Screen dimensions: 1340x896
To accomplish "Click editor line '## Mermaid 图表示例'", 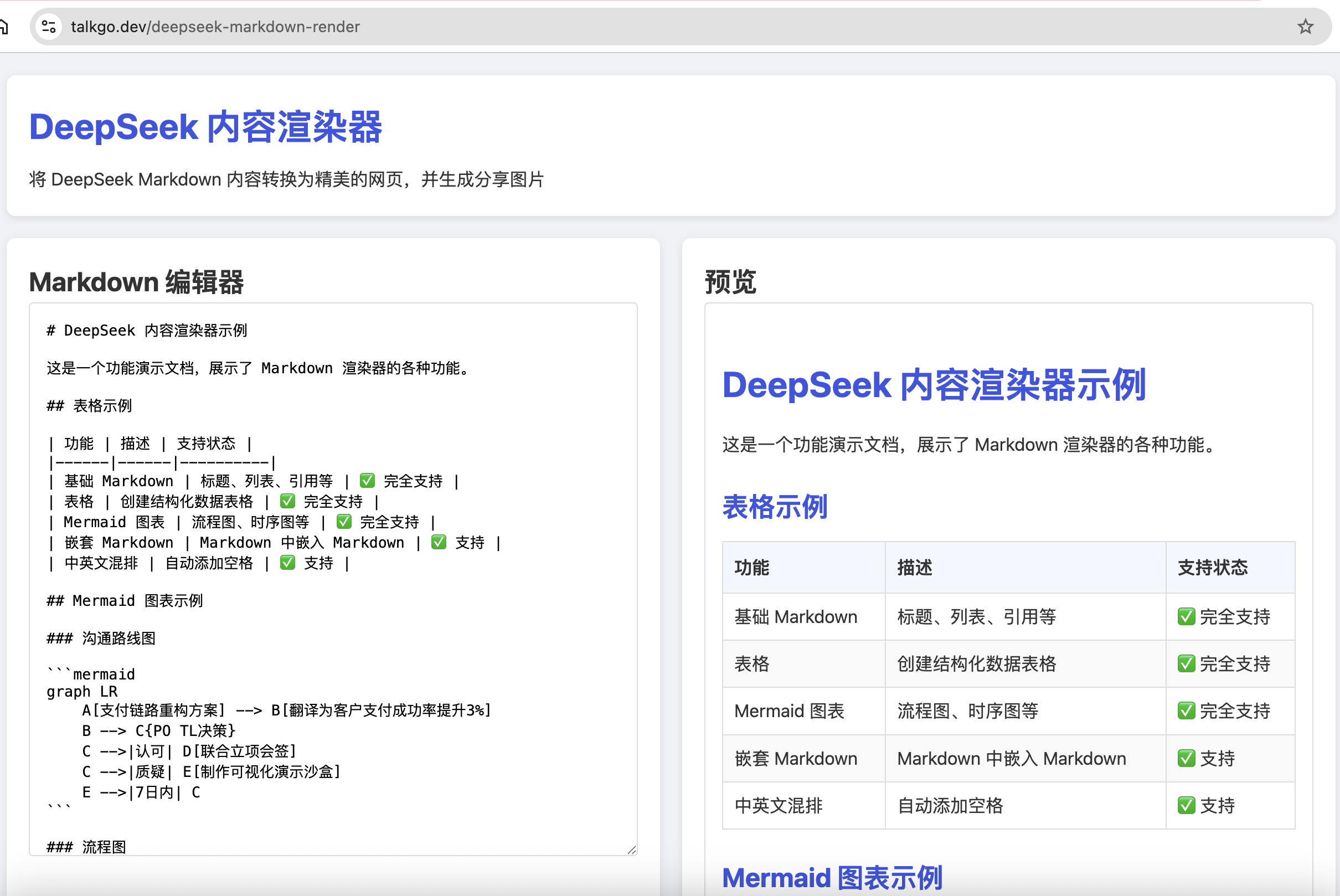I will click(x=125, y=601).
